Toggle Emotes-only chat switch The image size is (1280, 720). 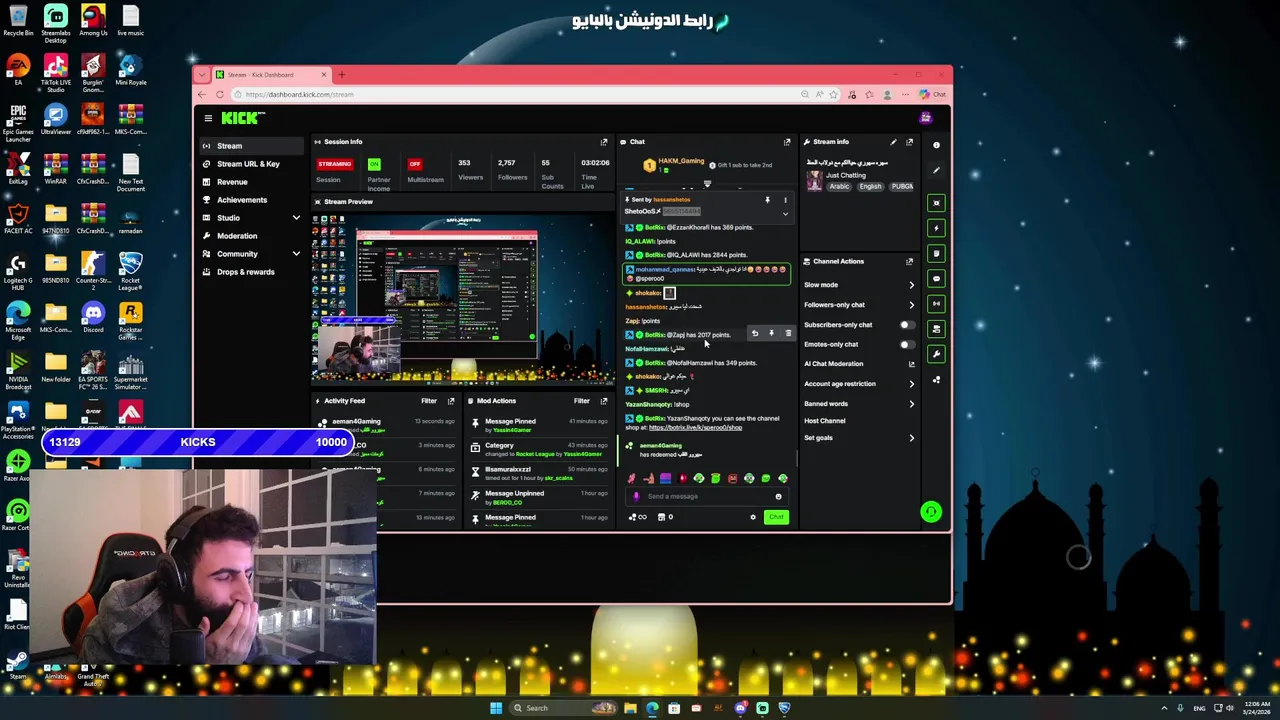point(906,344)
